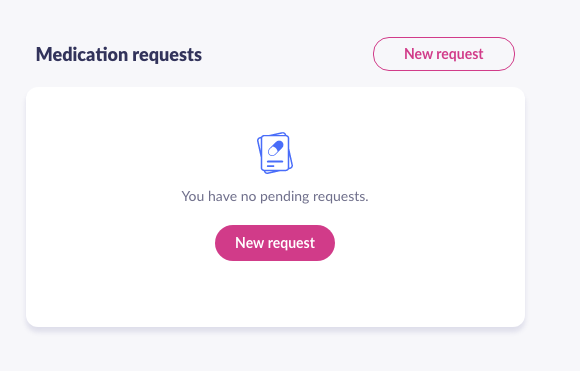Click the outlined New request button beside heading
The width and height of the screenshot is (580, 371).
coord(444,54)
